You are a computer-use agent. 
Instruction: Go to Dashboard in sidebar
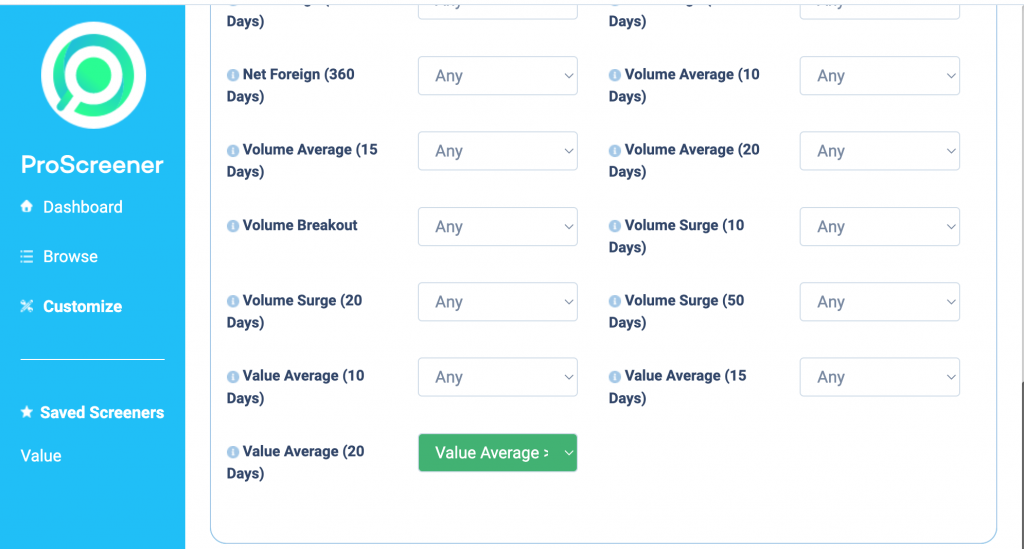click(x=82, y=207)
